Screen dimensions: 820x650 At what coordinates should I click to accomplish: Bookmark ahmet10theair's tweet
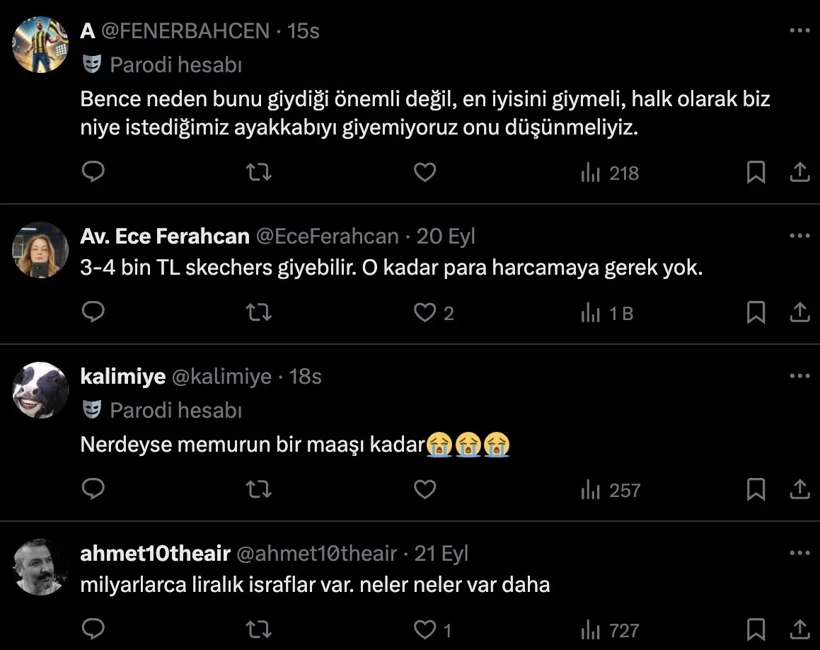point(756,629)
